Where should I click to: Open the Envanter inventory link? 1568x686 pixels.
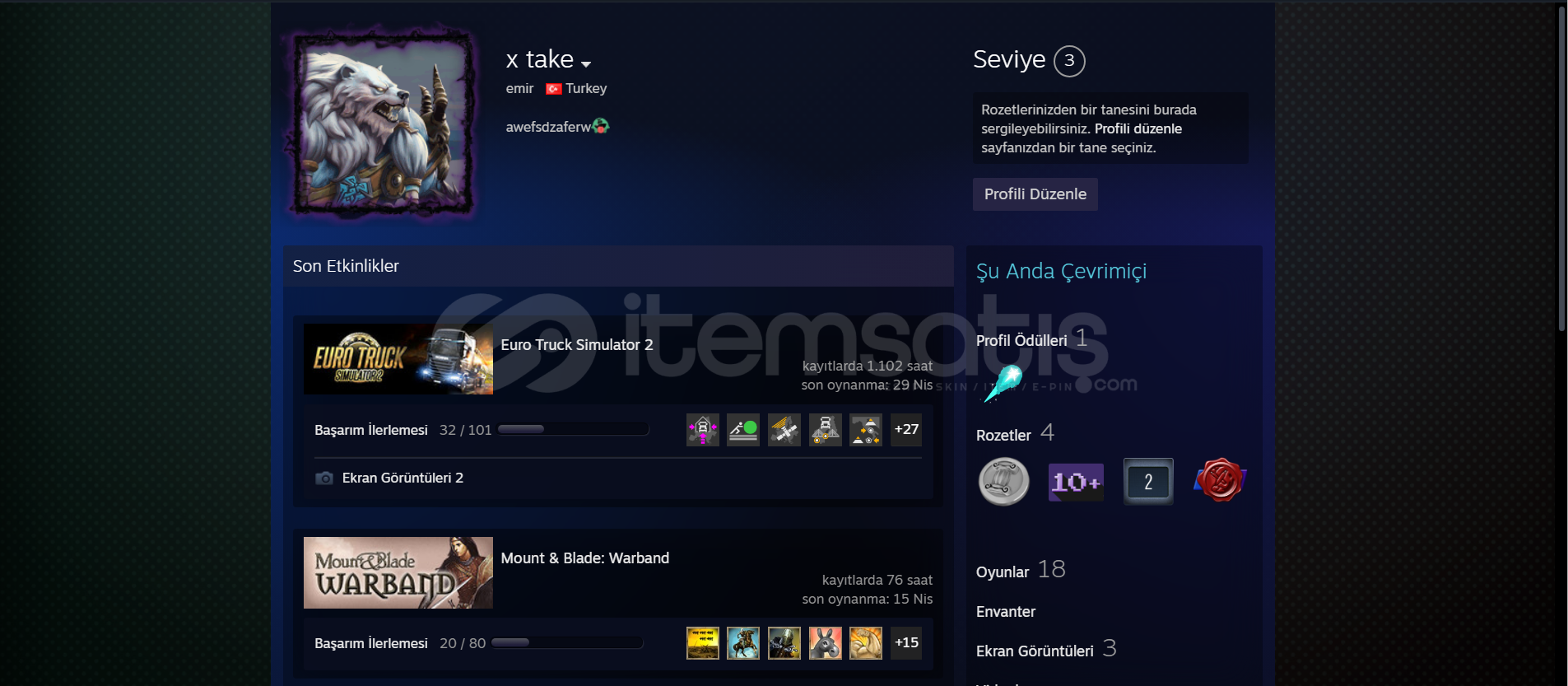(x=1006, y=612)
